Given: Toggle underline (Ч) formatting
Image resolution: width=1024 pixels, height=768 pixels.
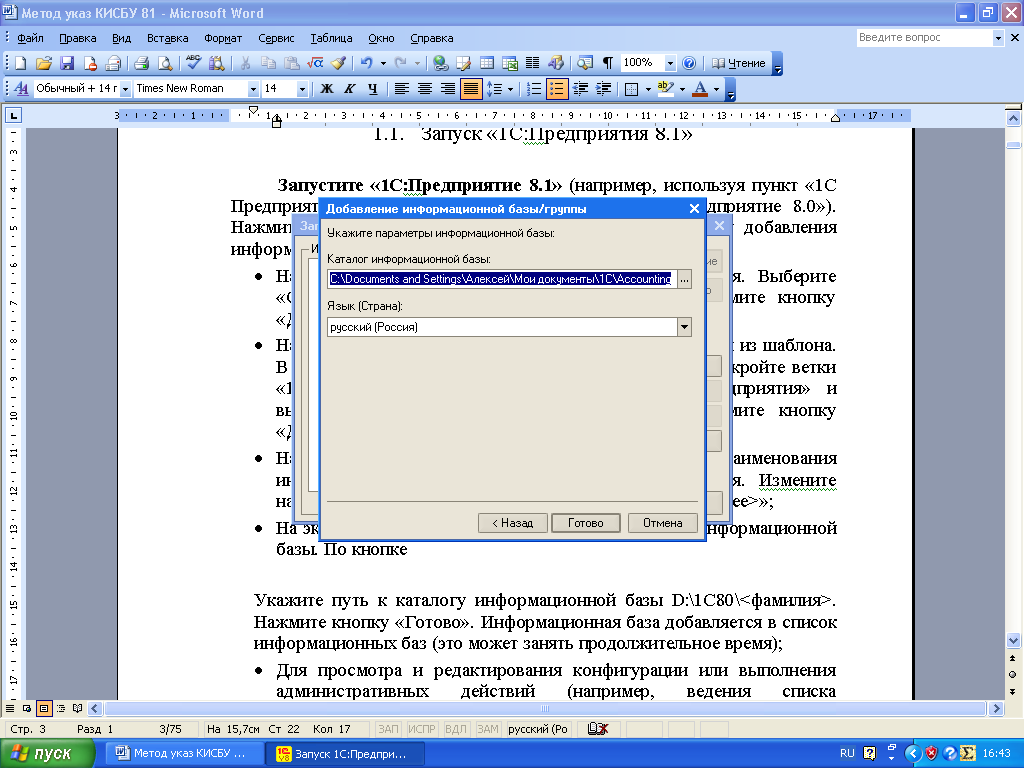Looking at the screenshot, I should [x=373, y=88].
